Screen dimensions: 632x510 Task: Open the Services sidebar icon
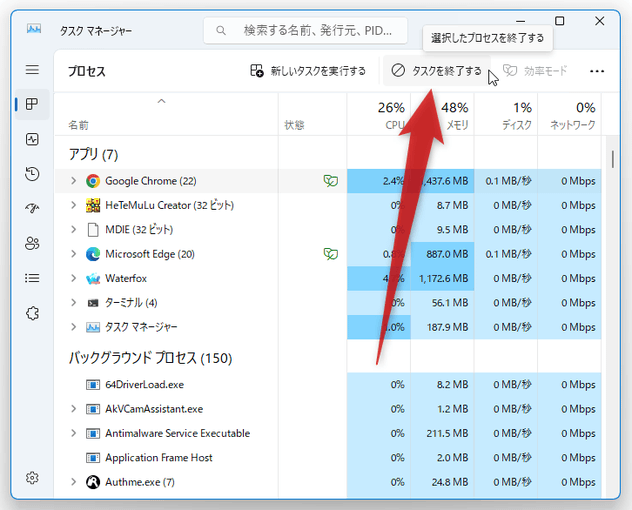point(32,313)
